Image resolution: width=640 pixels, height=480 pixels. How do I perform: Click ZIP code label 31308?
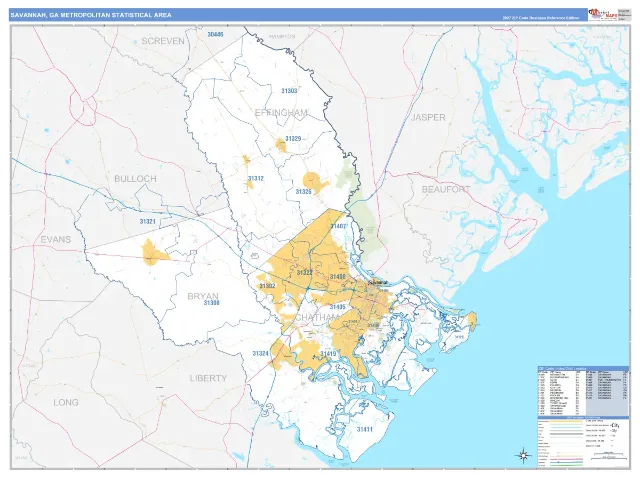point(211,303)
